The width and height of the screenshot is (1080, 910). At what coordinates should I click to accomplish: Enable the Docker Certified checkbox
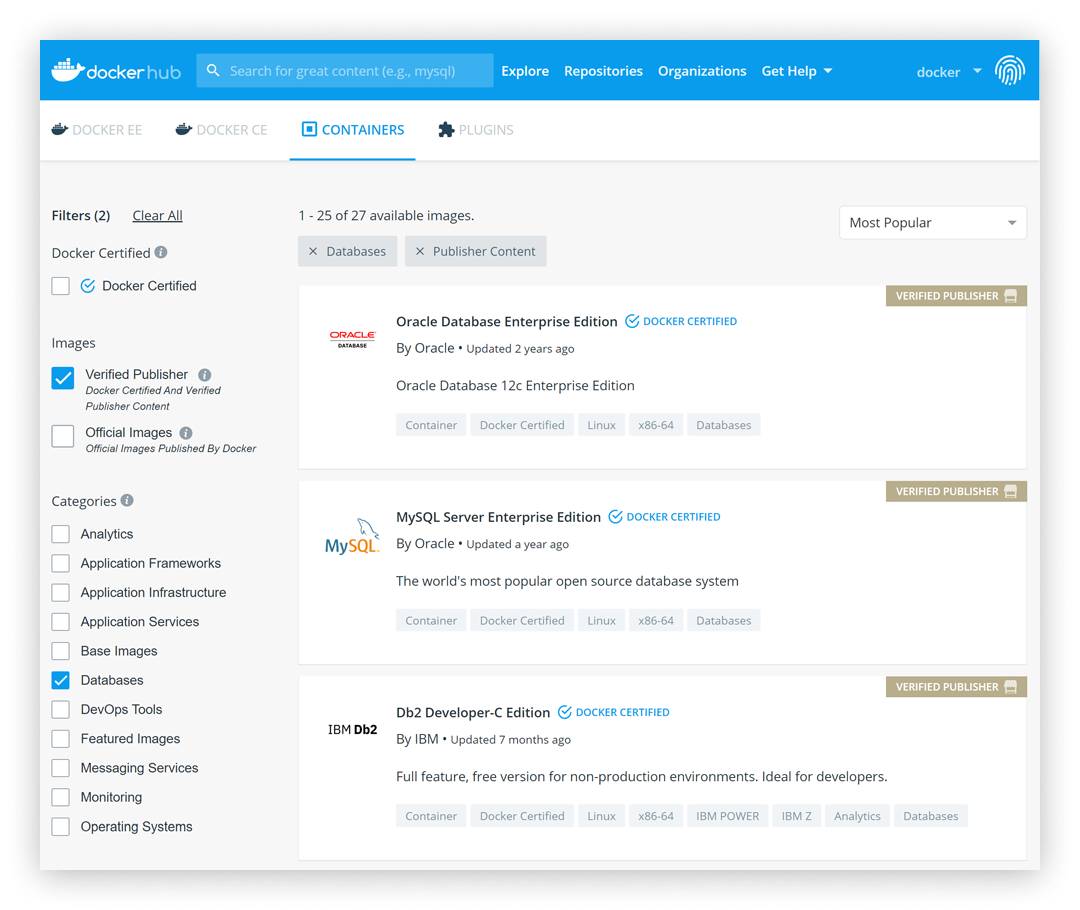point(61,286)
